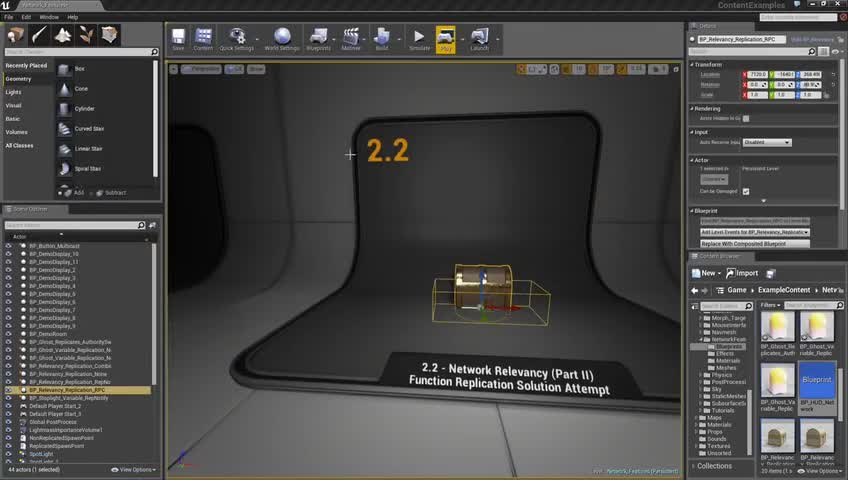This screenshot has width=848, height=480.
Task: Select the Curved Stair brush
Action: (104, 129)
